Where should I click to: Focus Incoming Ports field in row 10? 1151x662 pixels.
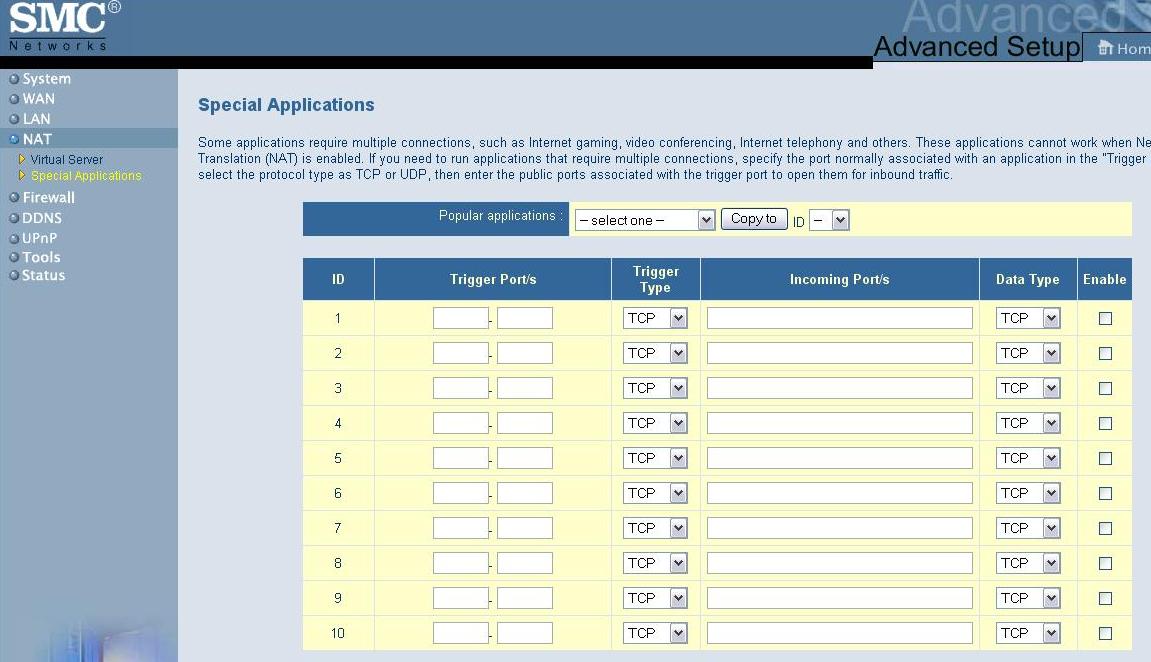[x=840, y=633]
